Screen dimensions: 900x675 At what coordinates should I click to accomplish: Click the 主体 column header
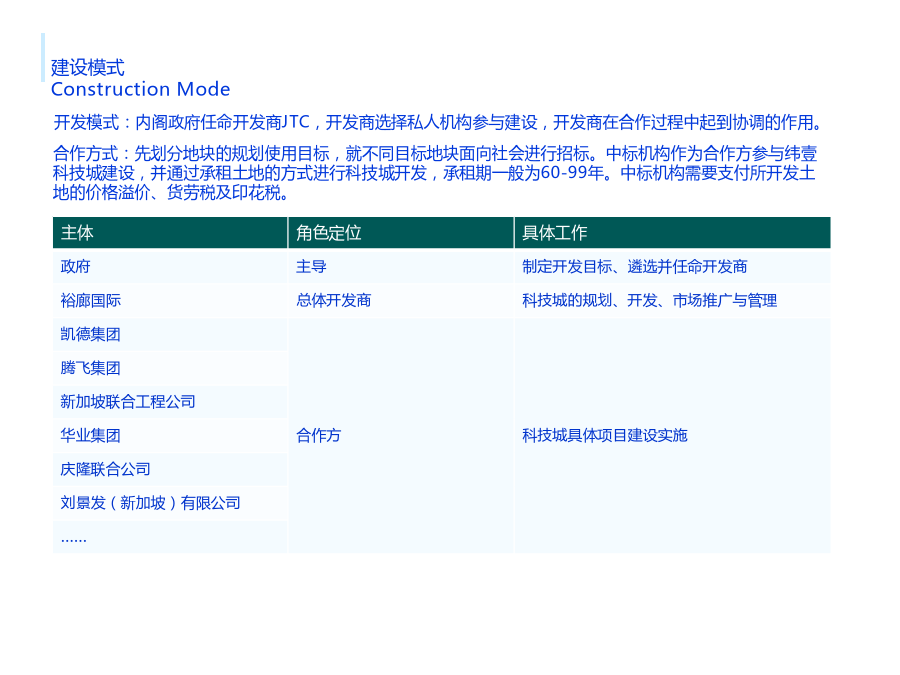170,232
